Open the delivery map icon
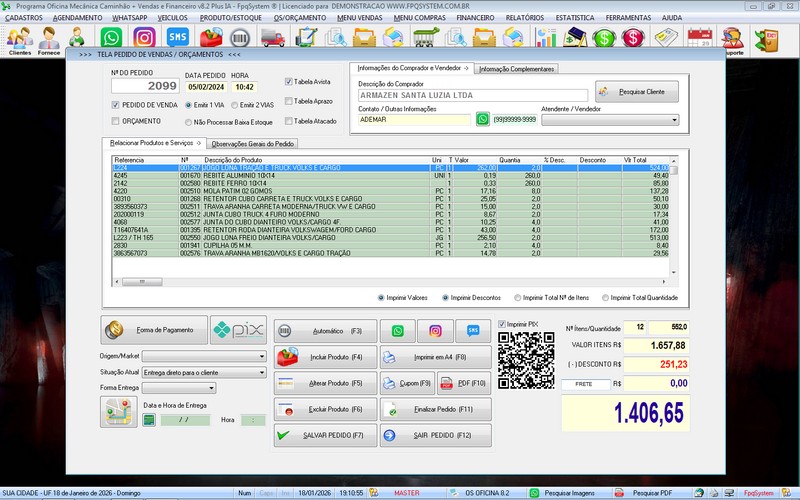The height and width of the screenshot is (500, 800). coord(117,411)
